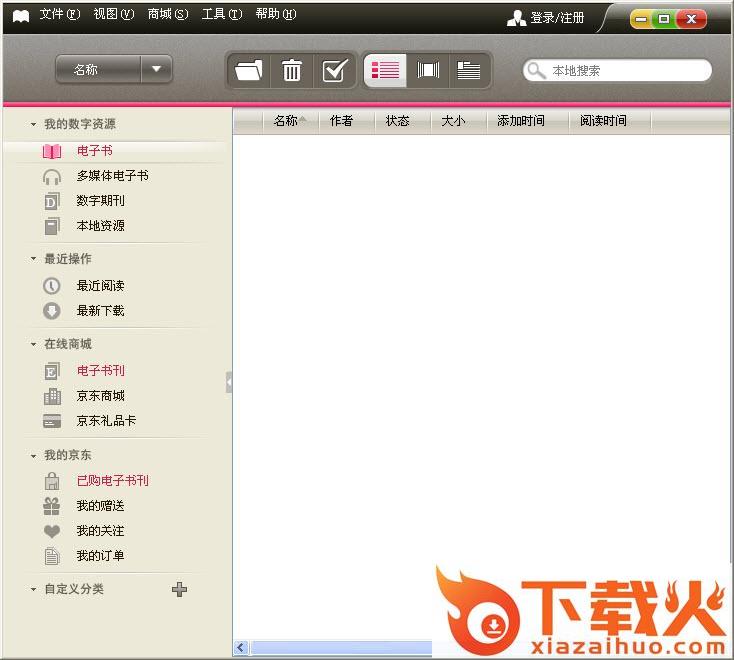
Task: Click the building icon for 京东商城
Action: tap(52, 396)
